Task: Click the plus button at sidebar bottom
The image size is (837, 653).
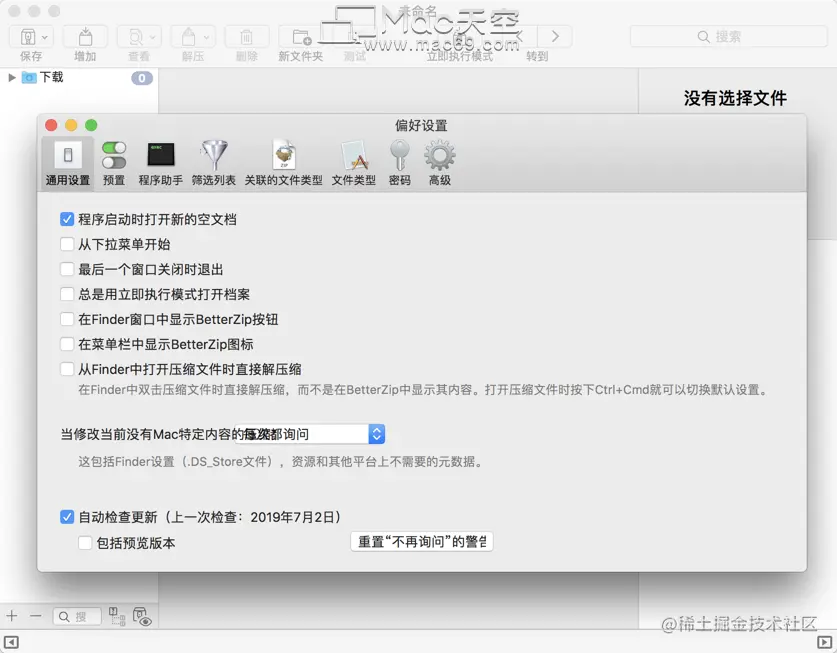Action: point(12,616)
